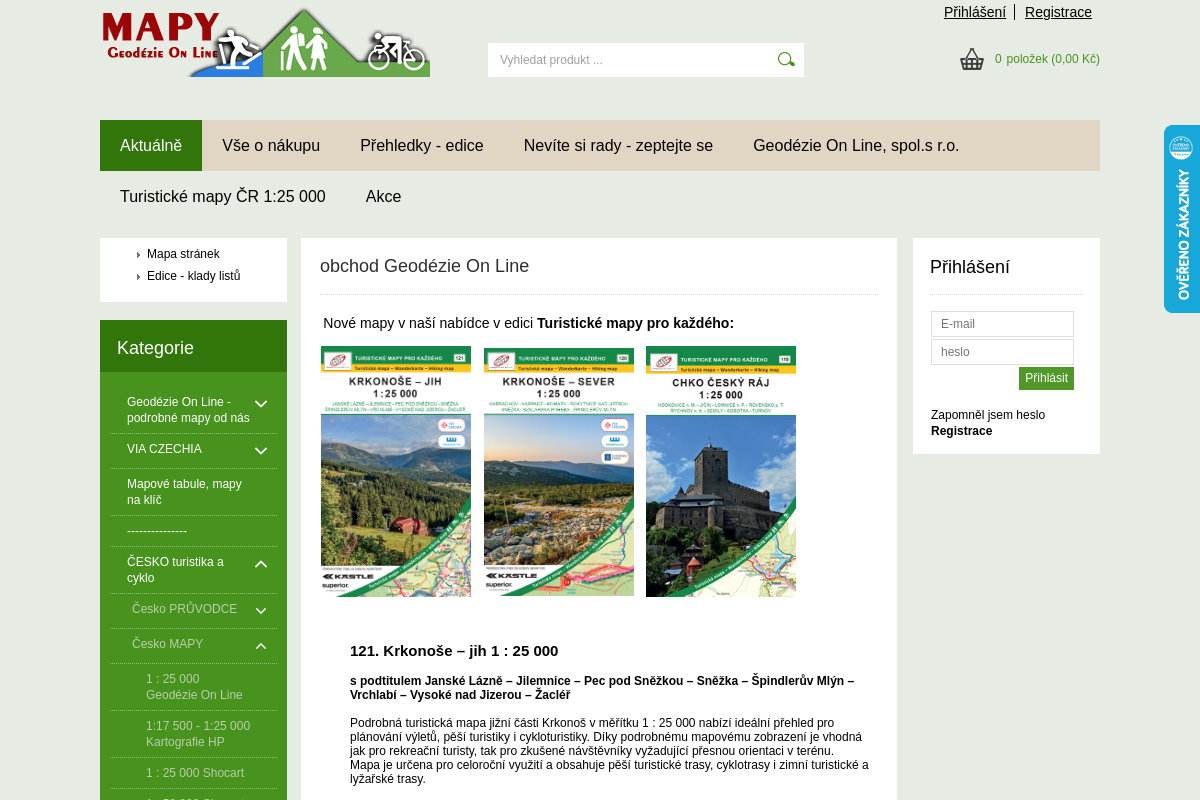Click the search magnifier icon
Viewport: 1200px width, 800px height.
coord(786,60)
